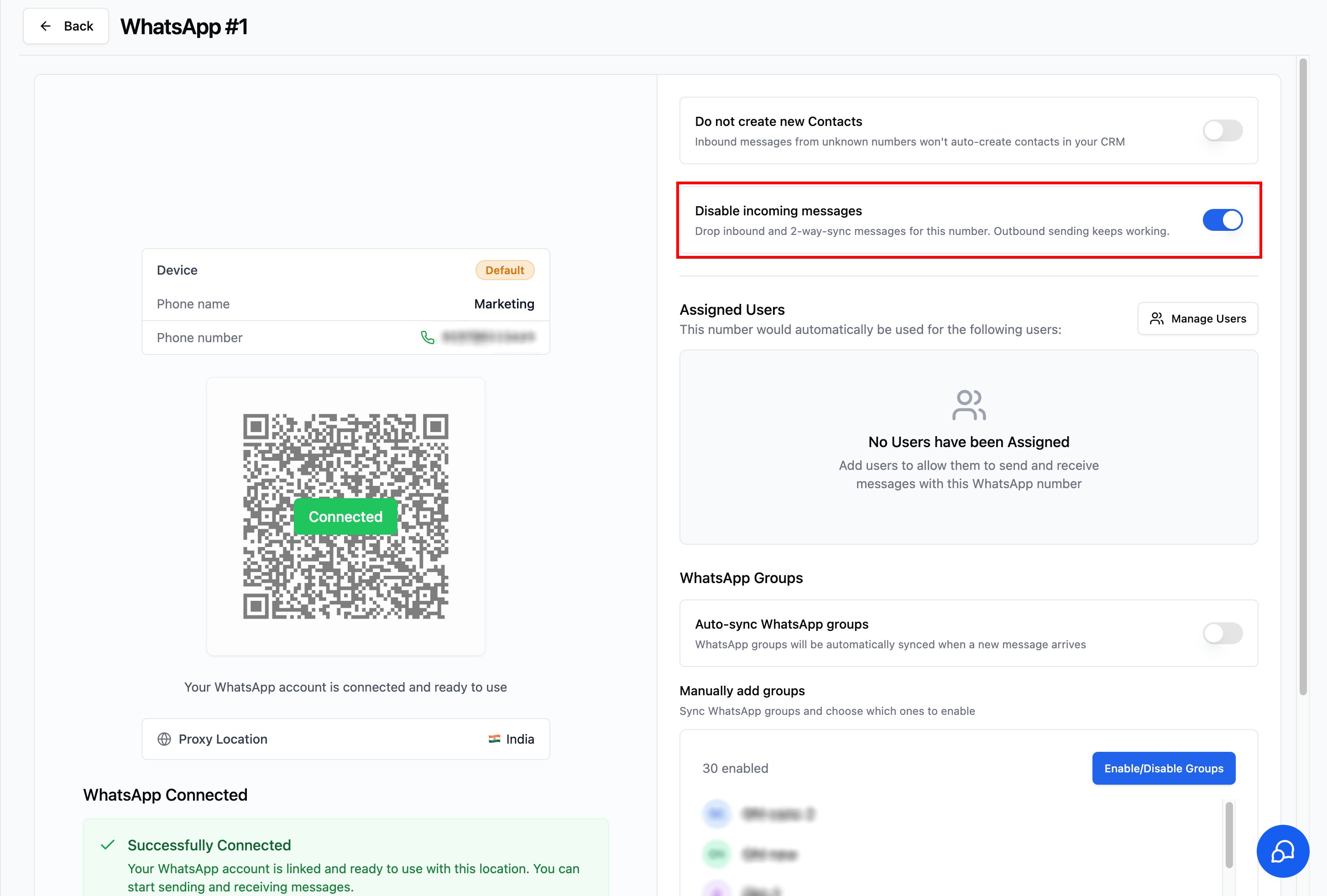Go back with the Back button
This screenshot has height=896, width=1327.
[66, 26]
